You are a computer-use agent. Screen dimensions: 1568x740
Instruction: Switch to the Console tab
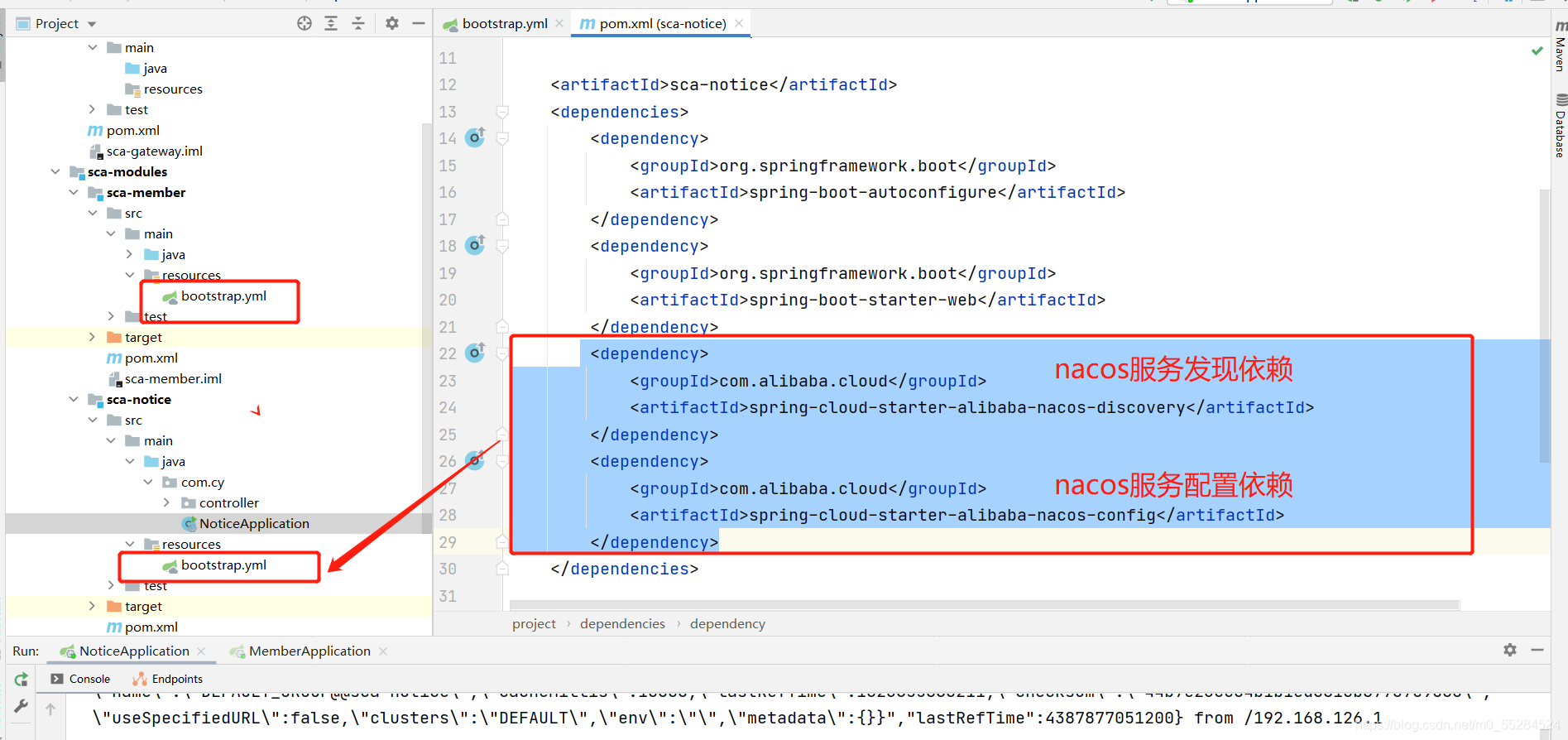pyautogui.click(x=80, y=679)
